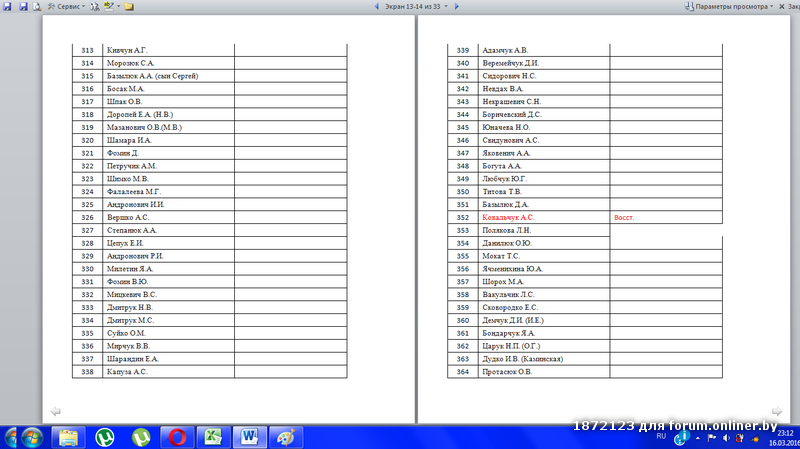Show hidden tray icons arrow
The height and width of the screenshot is (449, 800).
tap(697, 438)
